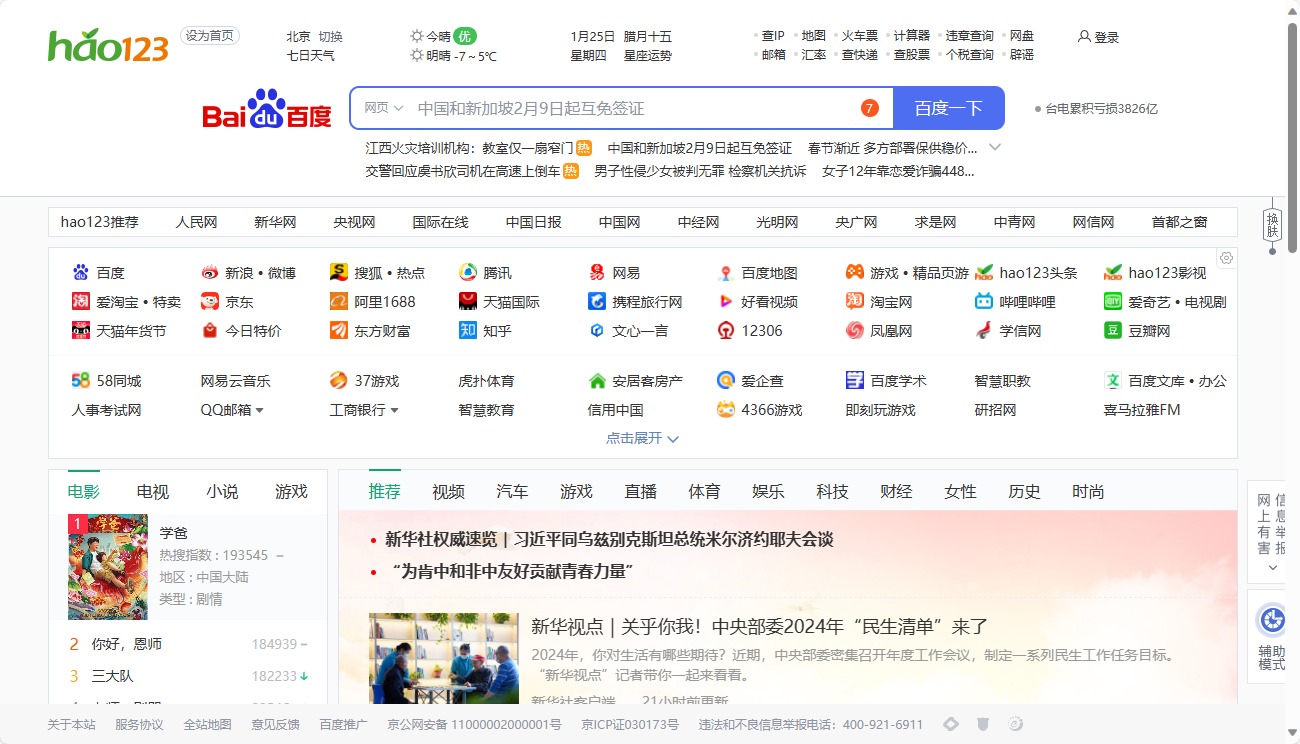Viewport: 1300px width, 744px height.
Task: Open the hao123 logo homepage link
Action: 108,46
